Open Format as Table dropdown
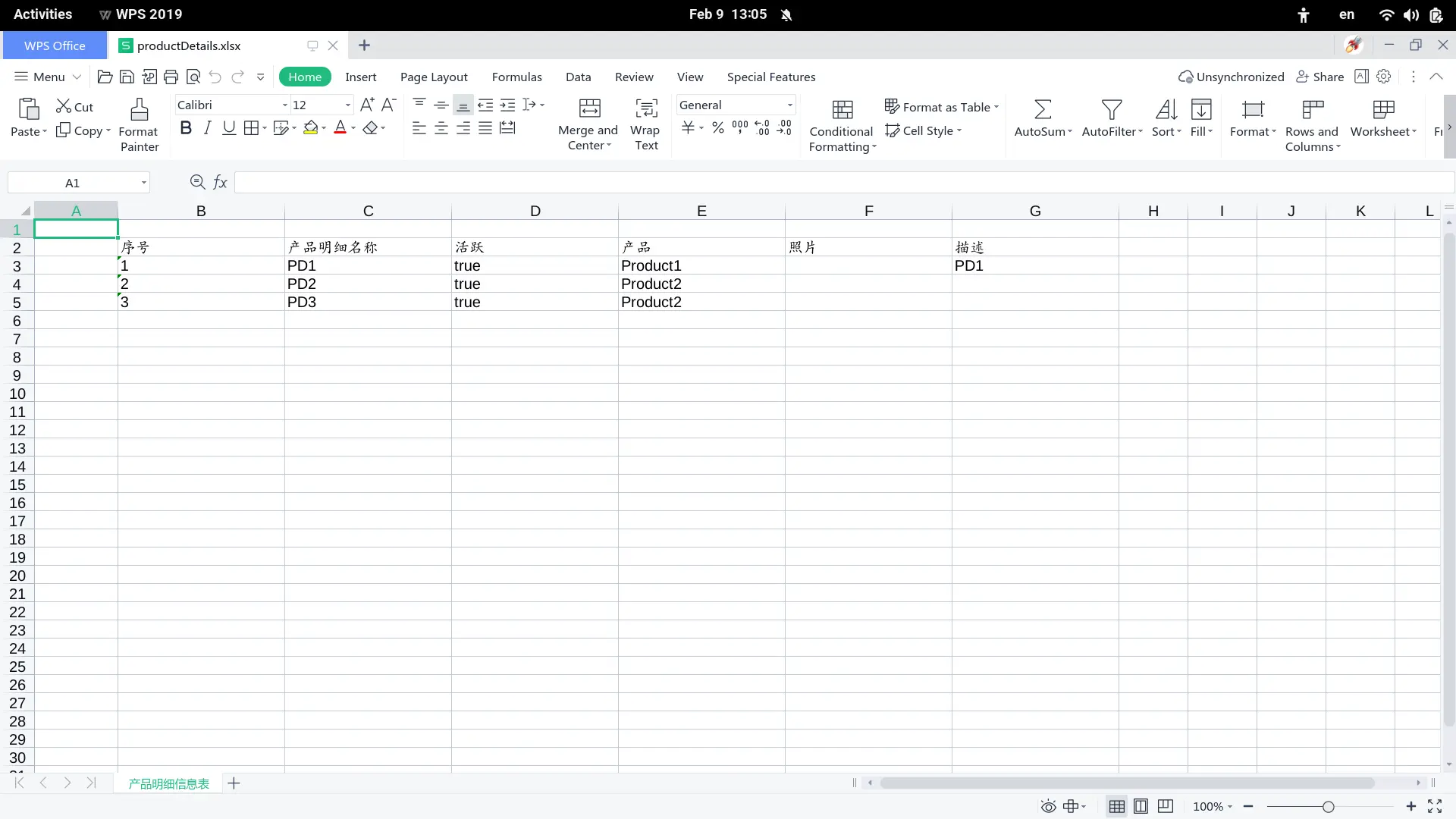 (x=942, y=107)
